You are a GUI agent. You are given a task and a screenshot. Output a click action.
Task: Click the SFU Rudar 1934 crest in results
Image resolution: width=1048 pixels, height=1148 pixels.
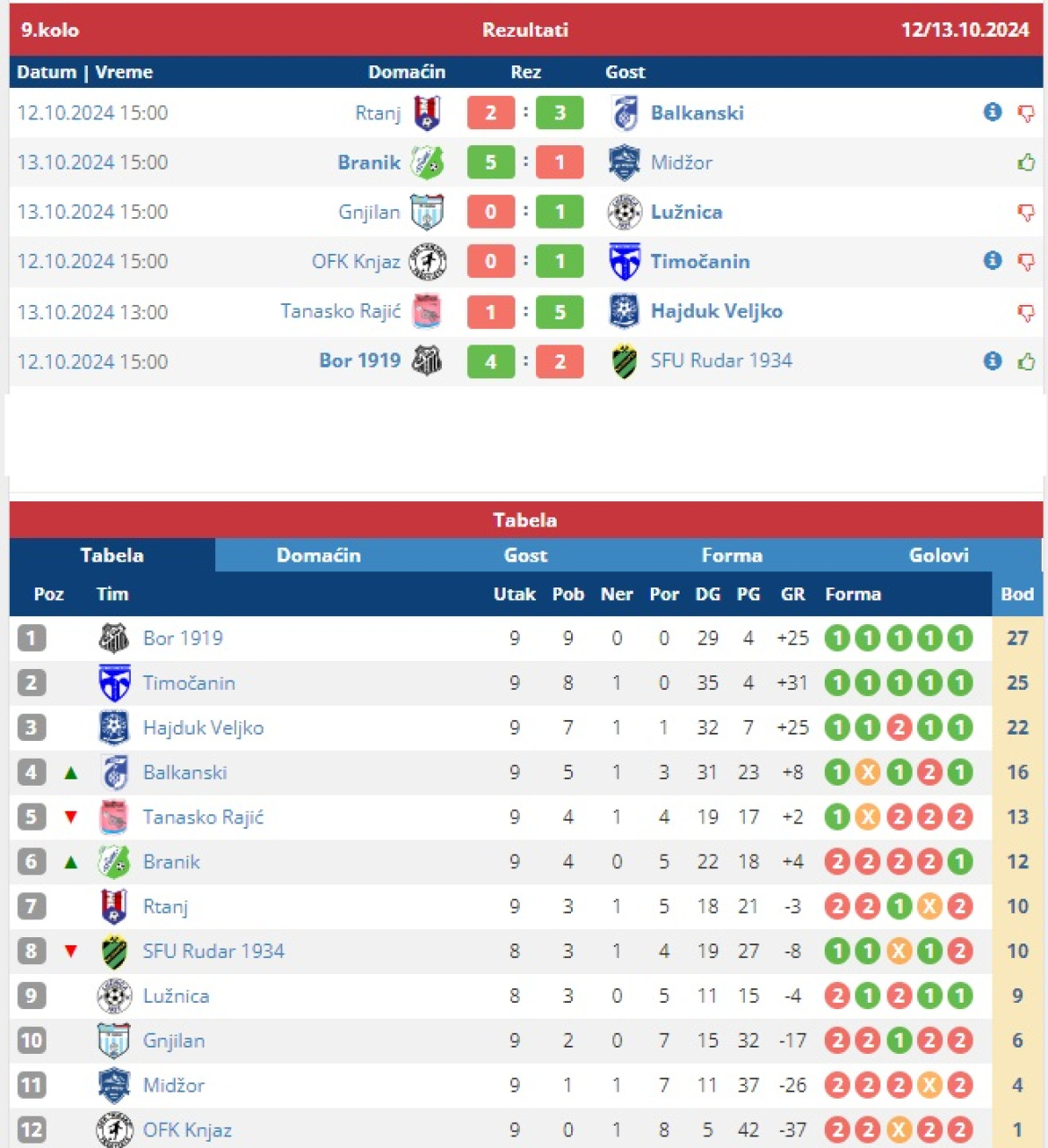pyautogui.click(x=624, y=361)
